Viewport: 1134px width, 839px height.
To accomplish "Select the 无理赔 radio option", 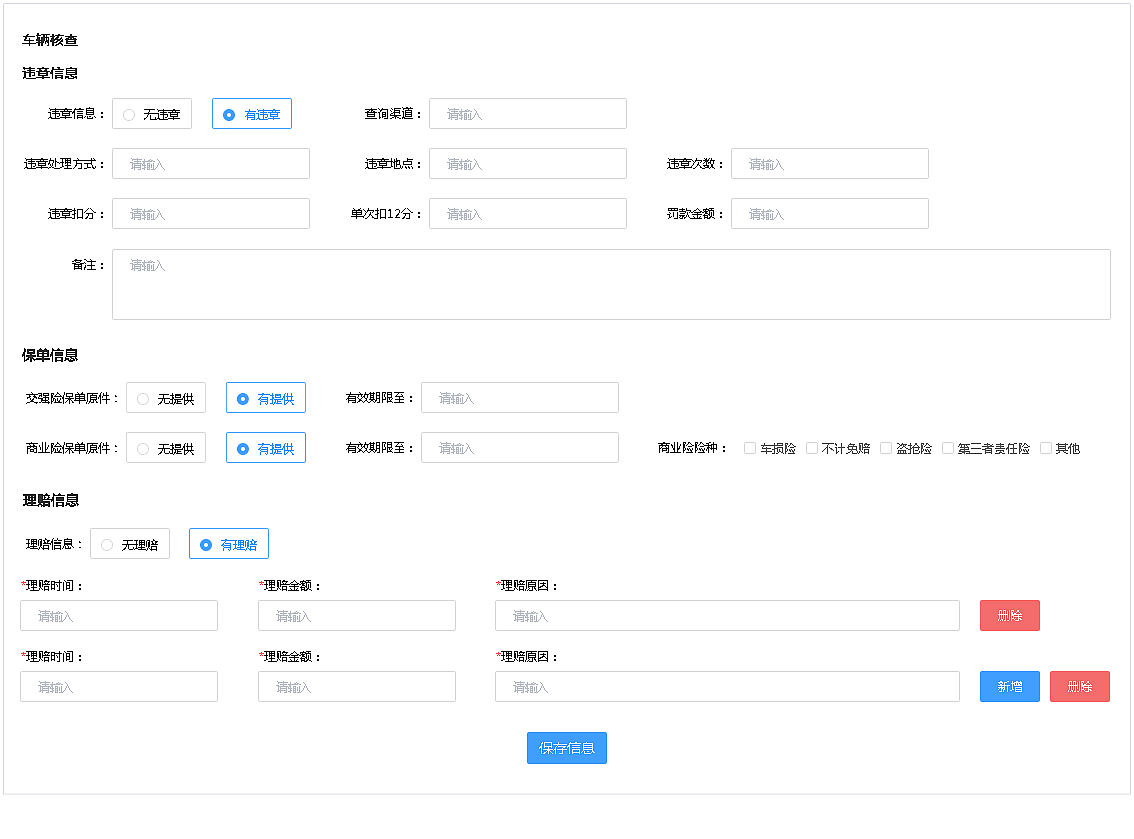I will pos(129,544).
